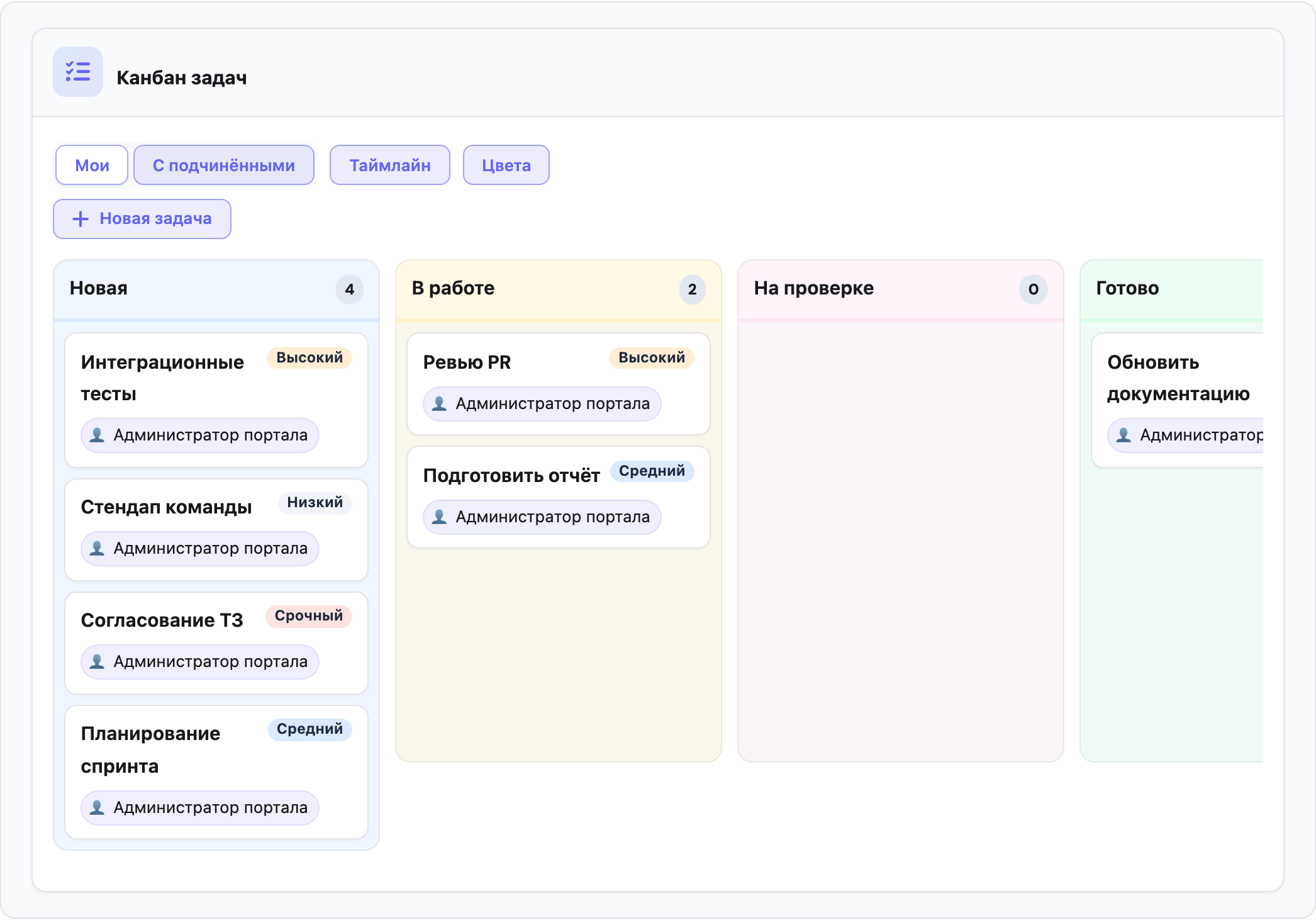Click Средний badge on Подготовить отчёт
Image resolution: width=1316 pixels, height=920 pixels.
click(x=652, y=471)
